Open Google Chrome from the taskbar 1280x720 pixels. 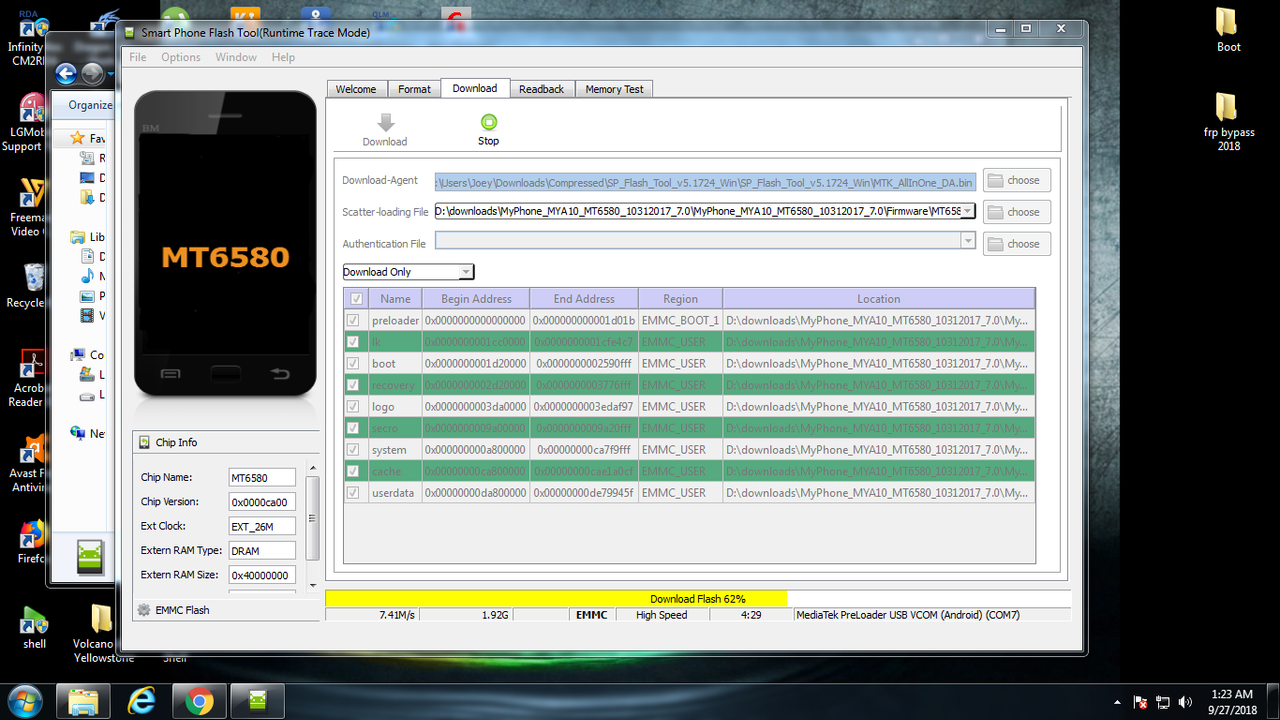(x=199, y=702)
